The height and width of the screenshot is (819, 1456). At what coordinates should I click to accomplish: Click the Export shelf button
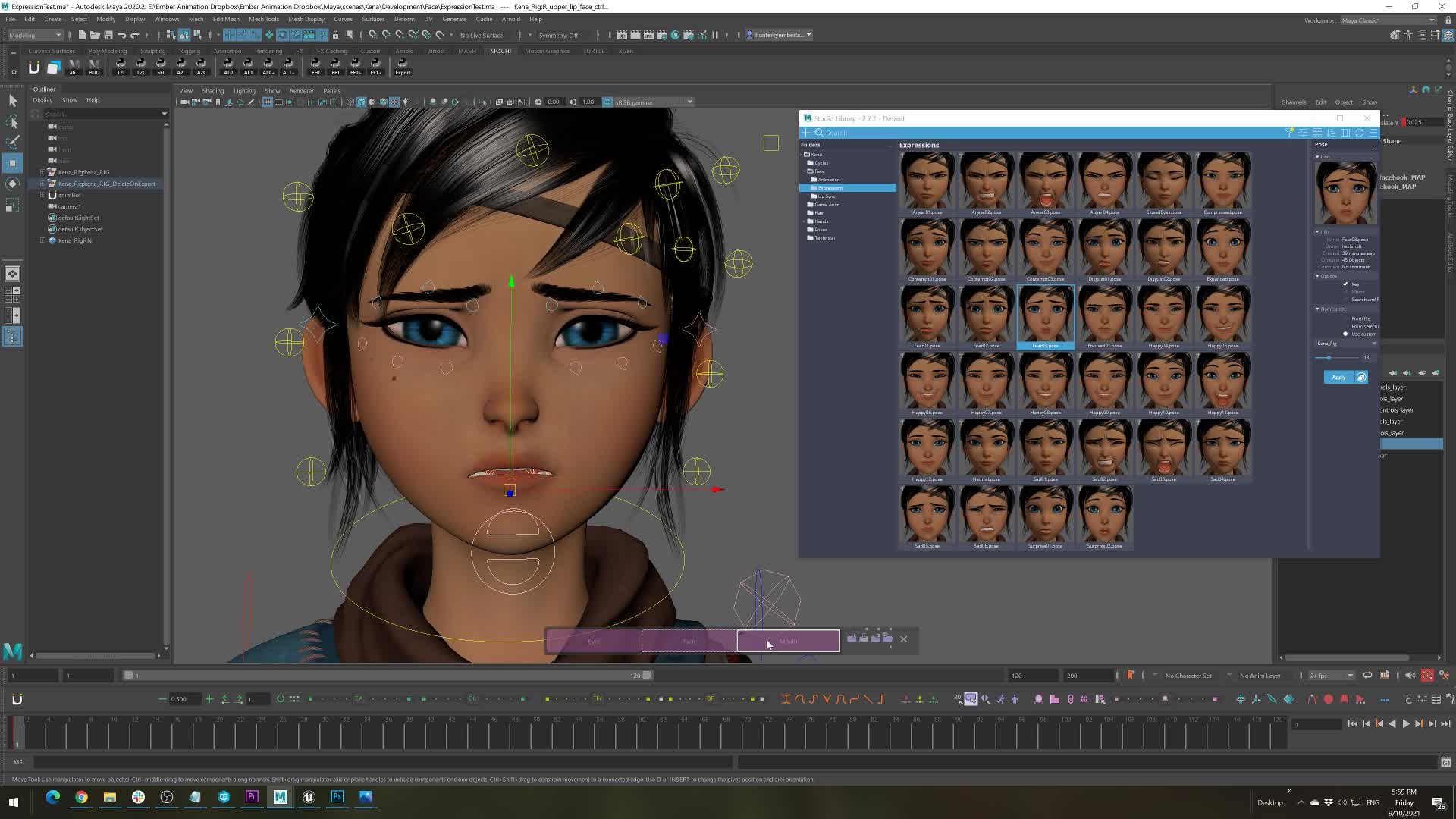[403, 67]
